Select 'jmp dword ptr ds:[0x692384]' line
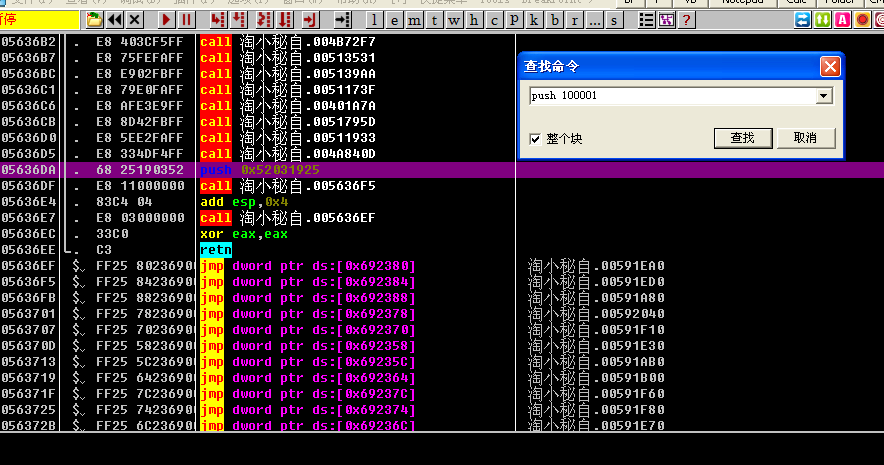The height and width of the screenshot is (465, 884). (308, 282)
